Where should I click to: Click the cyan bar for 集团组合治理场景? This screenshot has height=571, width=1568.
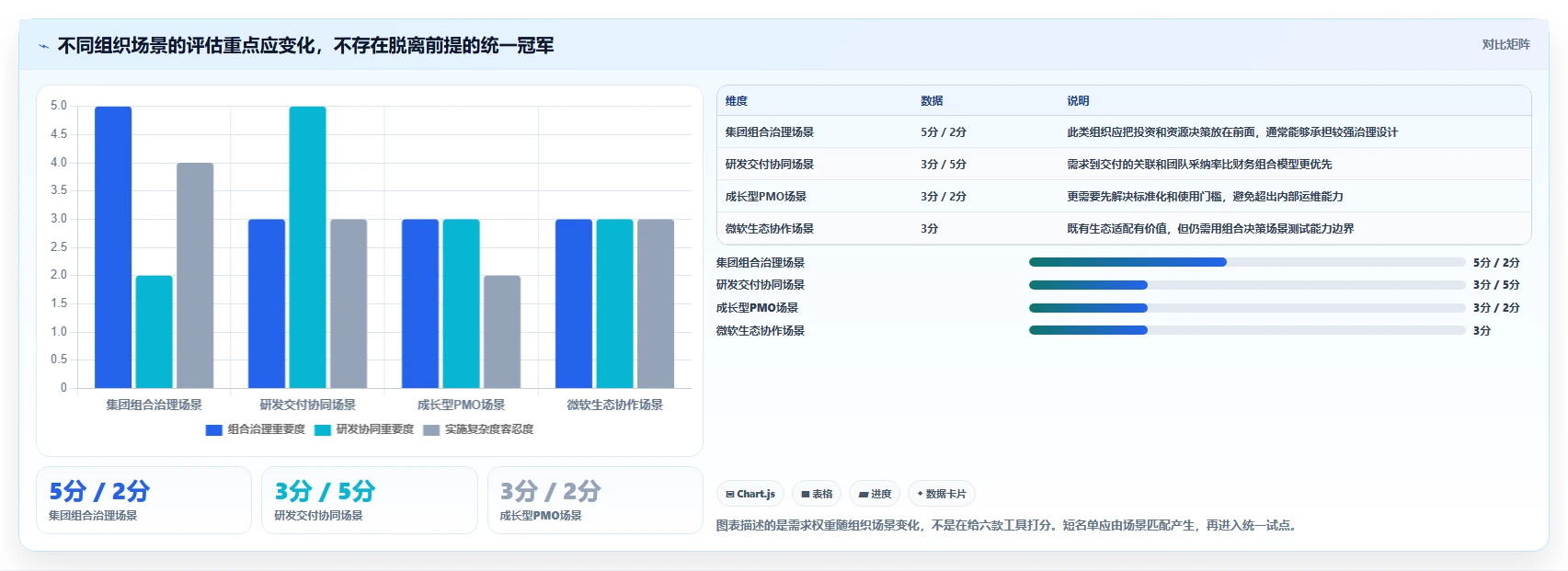coord(155,332)
